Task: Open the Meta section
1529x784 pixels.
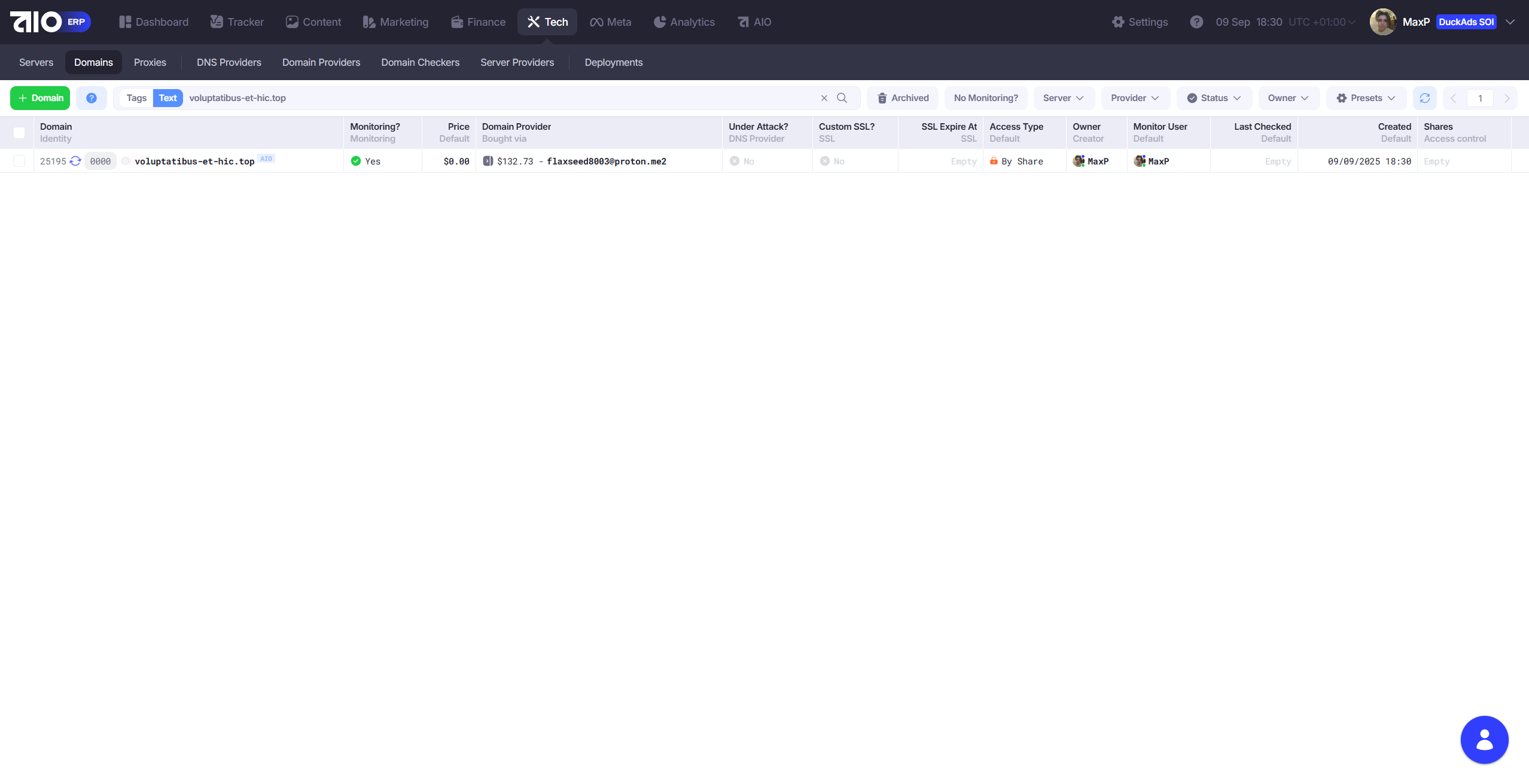Action: 610,22
